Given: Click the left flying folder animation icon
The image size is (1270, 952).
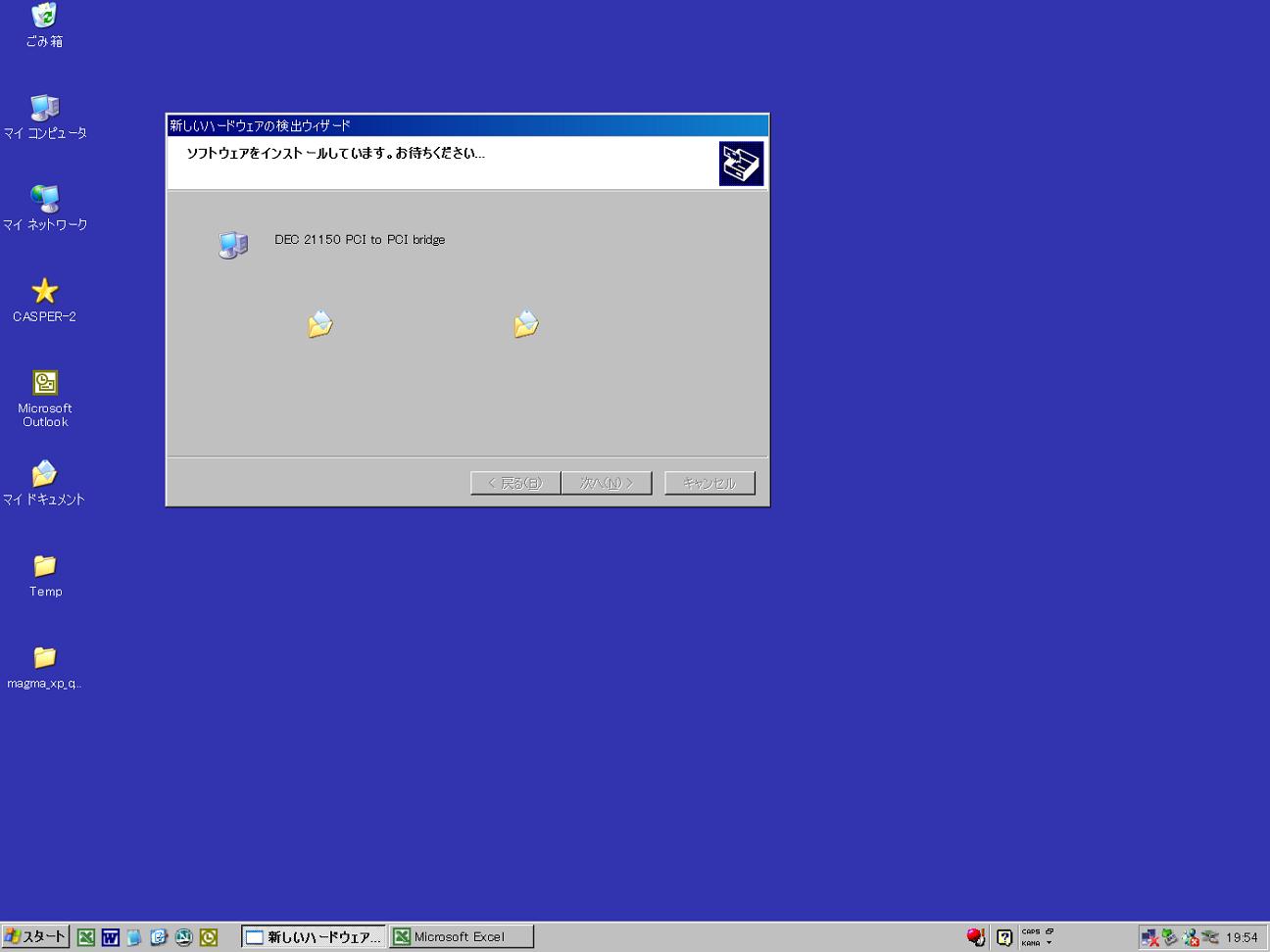Looking at the screenshot, I should 320,323.
